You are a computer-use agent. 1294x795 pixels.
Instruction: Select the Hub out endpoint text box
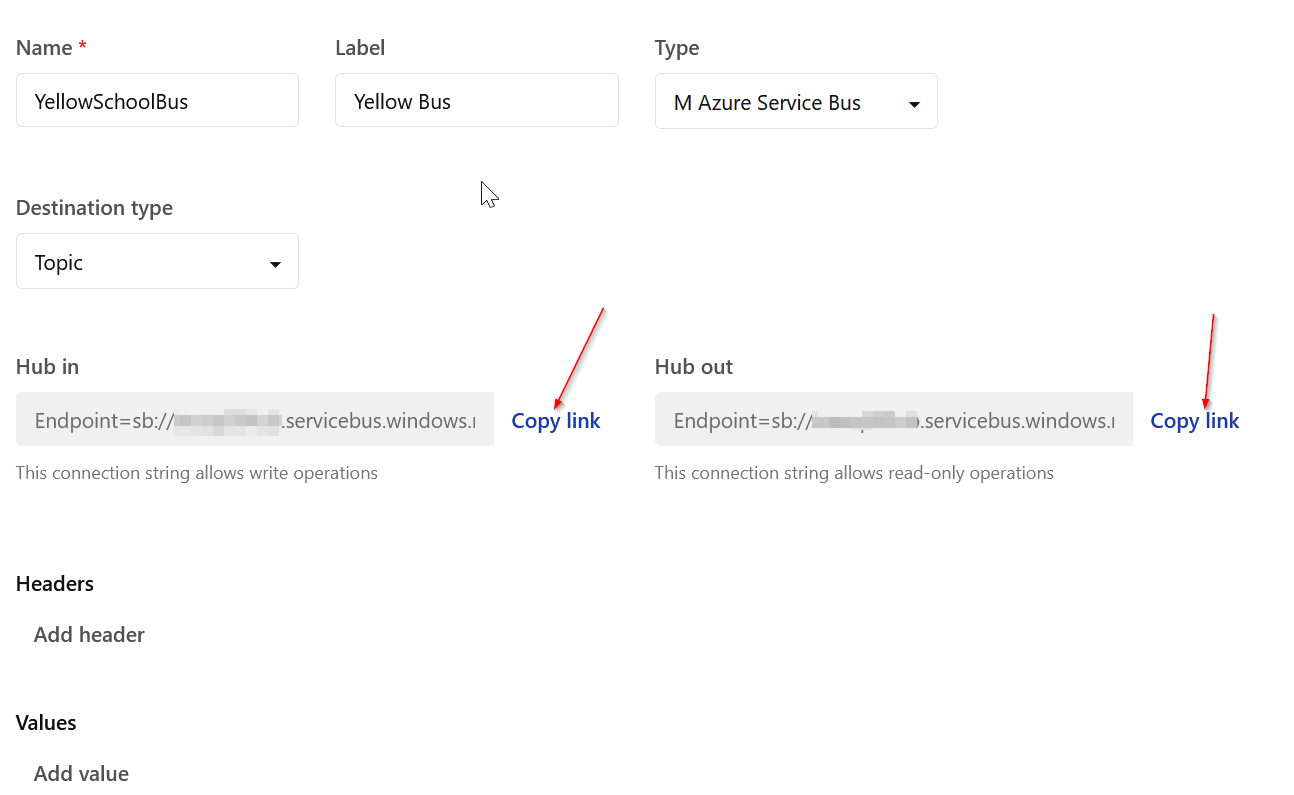coord(893,420)
